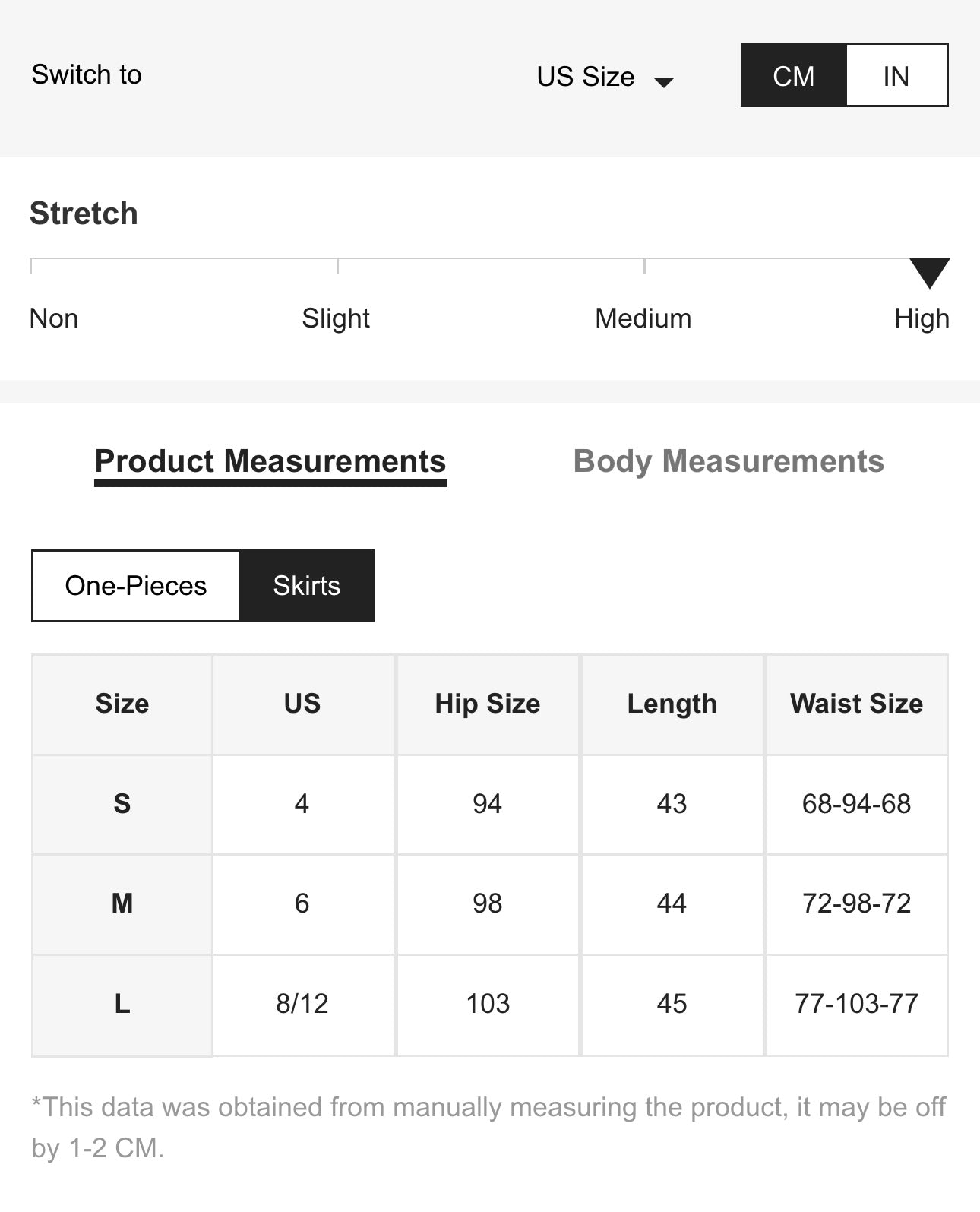
Task: Click the dropdown arrow beside US Size
Action: (664, 82)
